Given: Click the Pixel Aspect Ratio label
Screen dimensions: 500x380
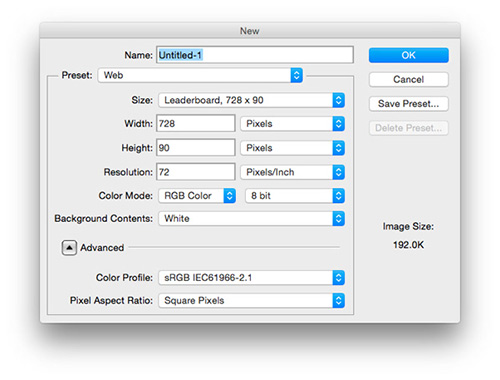Looking at the screenshot, I should click(x=111, y=301).
